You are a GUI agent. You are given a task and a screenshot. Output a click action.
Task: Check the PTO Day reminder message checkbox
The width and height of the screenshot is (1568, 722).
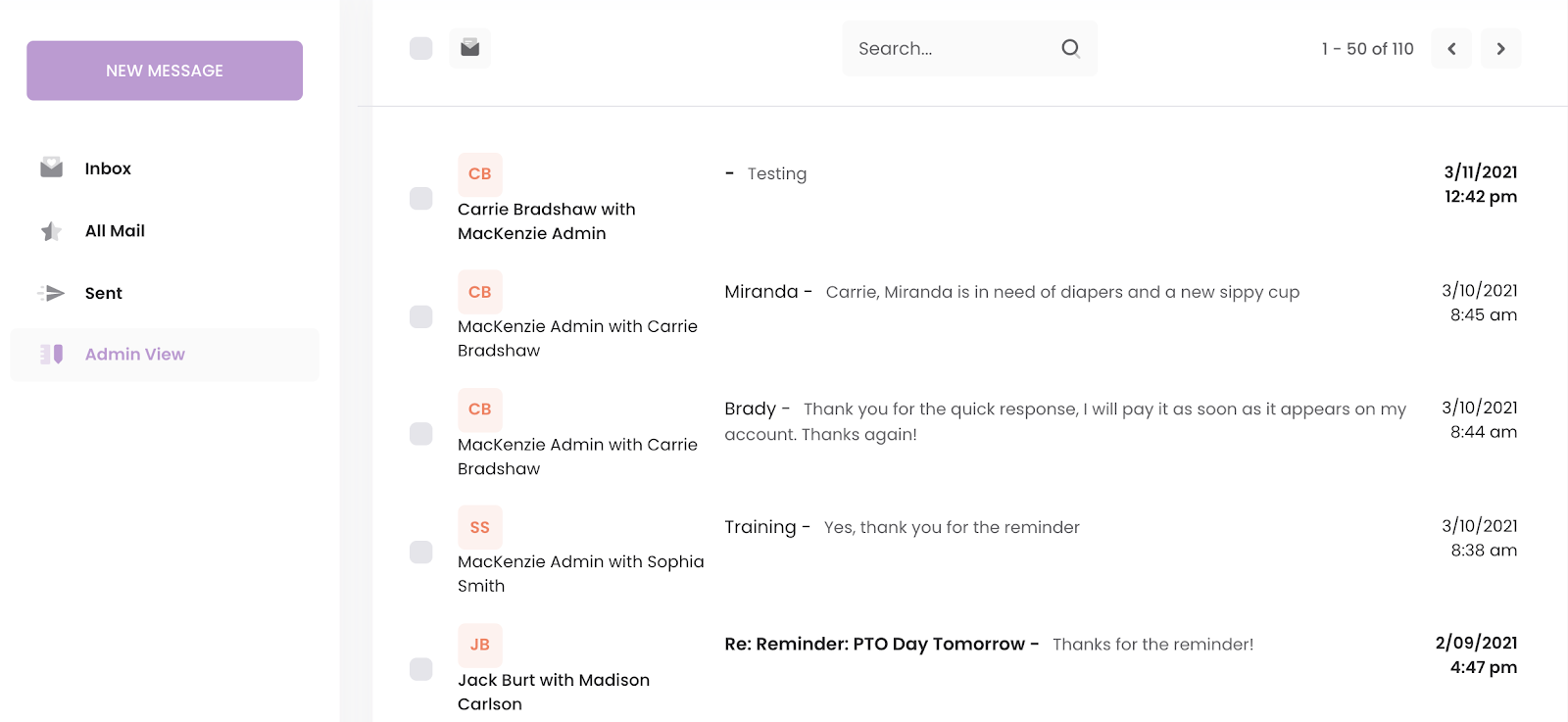coord(421,669)
